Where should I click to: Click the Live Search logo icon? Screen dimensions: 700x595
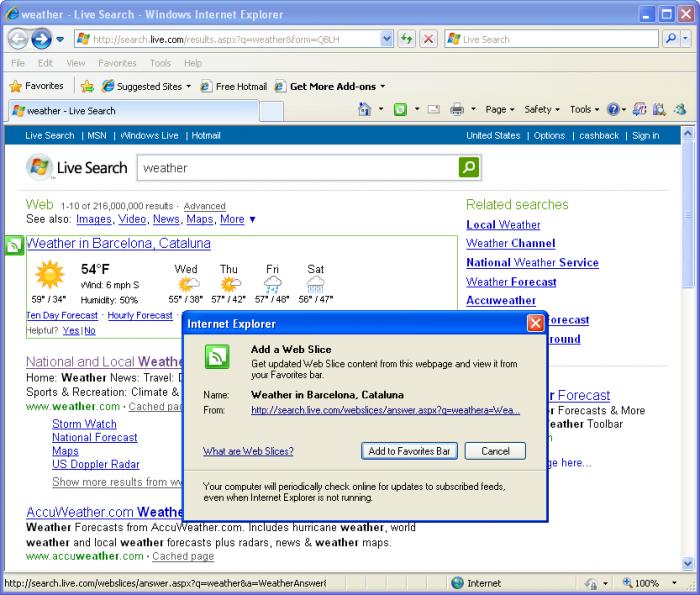[39, 167]
